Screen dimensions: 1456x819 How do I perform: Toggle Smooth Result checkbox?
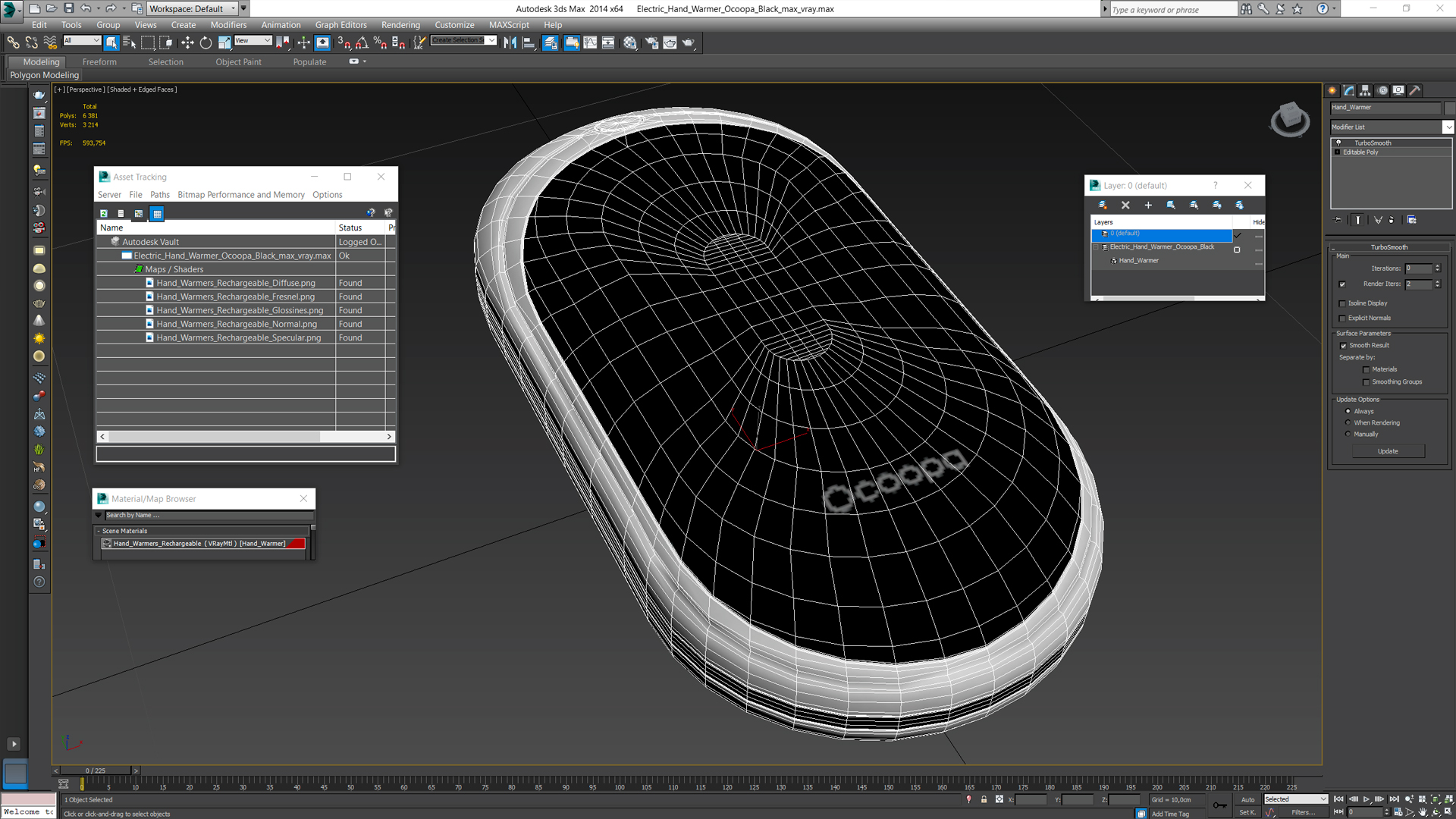pyautogui.click(x=1343, y=346)
